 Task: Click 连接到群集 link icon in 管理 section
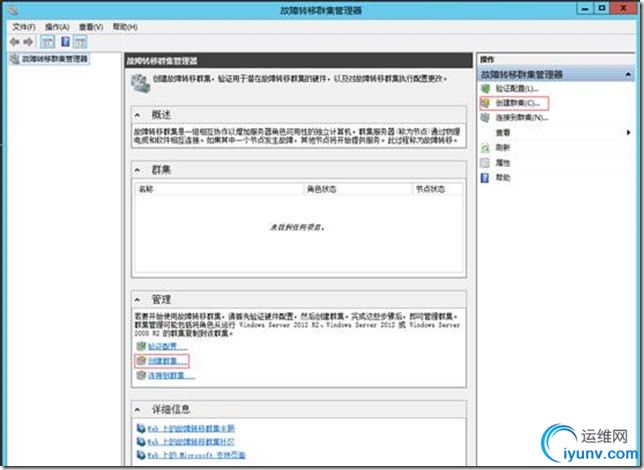click(x=141, y=375)
